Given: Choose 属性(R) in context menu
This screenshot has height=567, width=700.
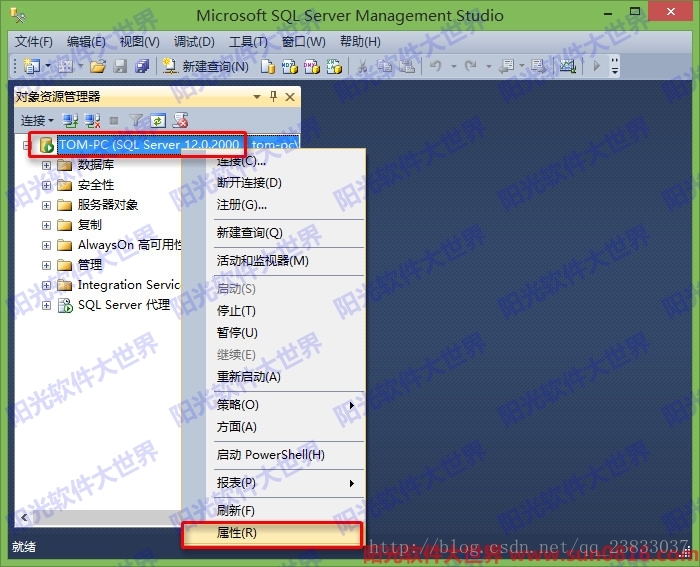Looking at the screenshot, I should pyautogui.click(x=272, y=533).
